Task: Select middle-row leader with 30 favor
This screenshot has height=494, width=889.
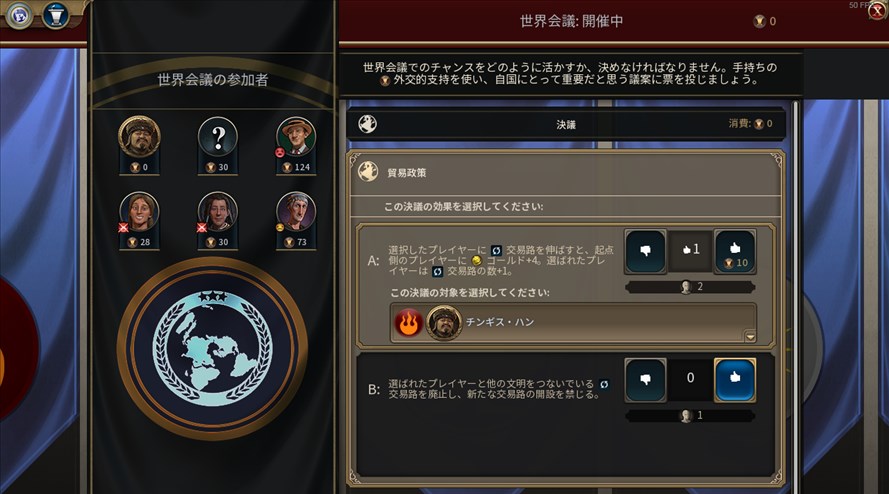Action: pyautogui.click(x=218, y=213)
